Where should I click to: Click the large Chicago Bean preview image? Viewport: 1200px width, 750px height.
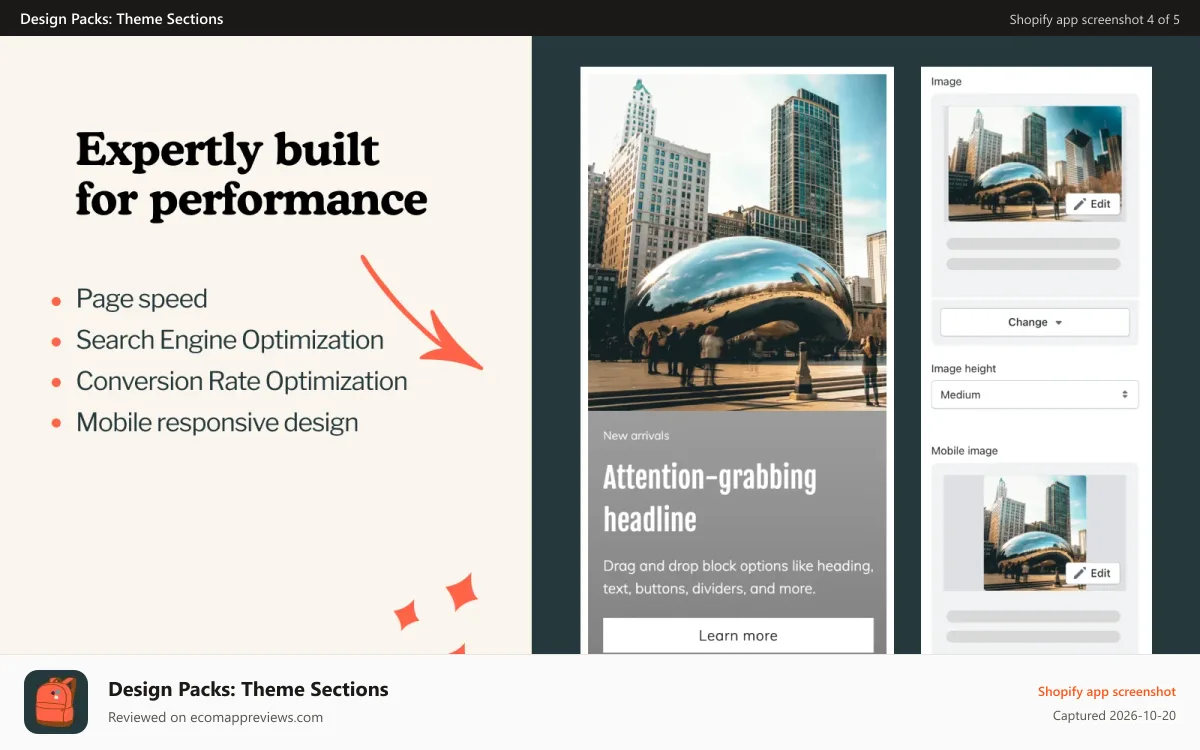coord(737,242)
